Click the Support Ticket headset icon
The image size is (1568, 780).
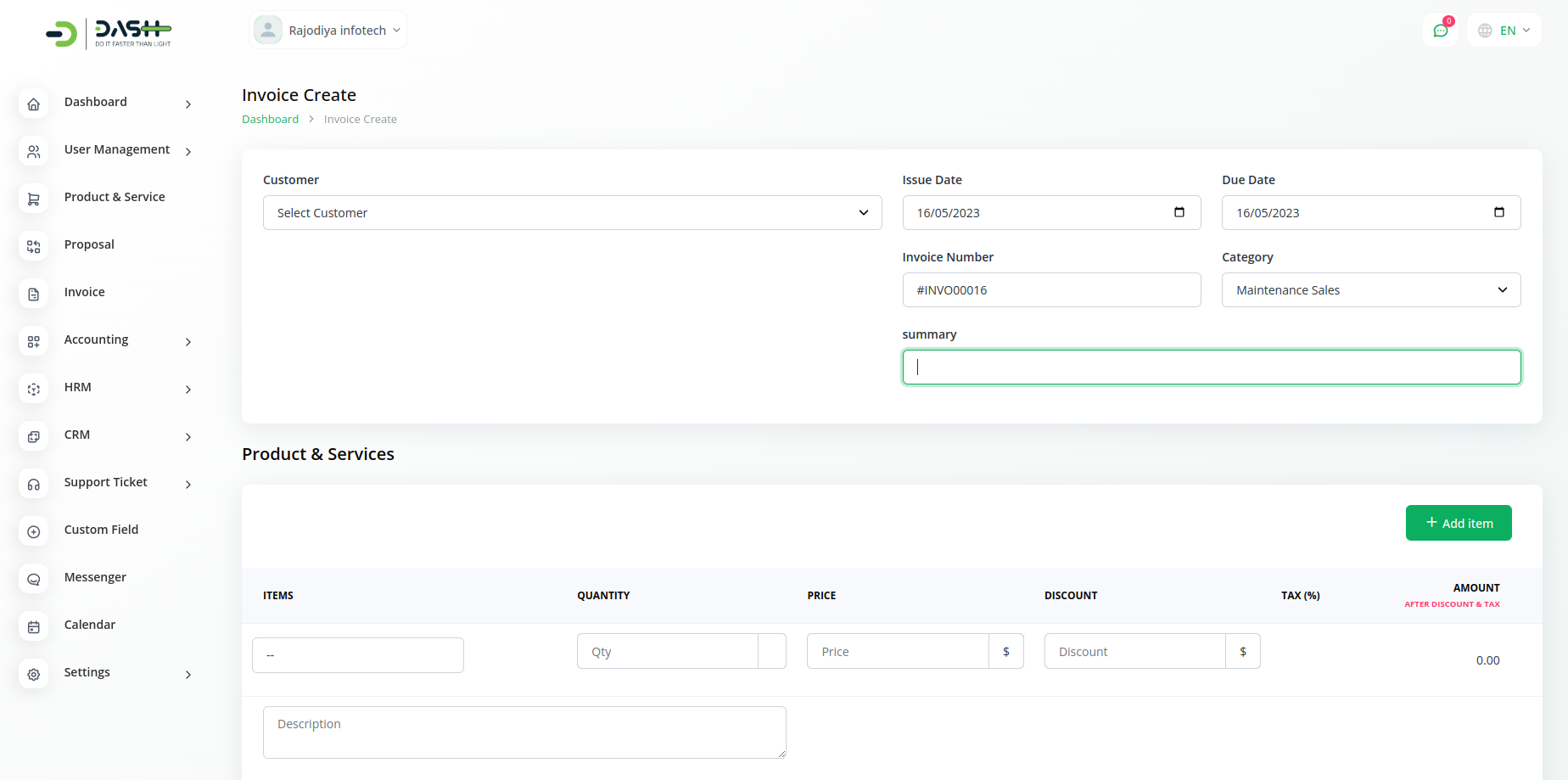[x=33, y=485]
